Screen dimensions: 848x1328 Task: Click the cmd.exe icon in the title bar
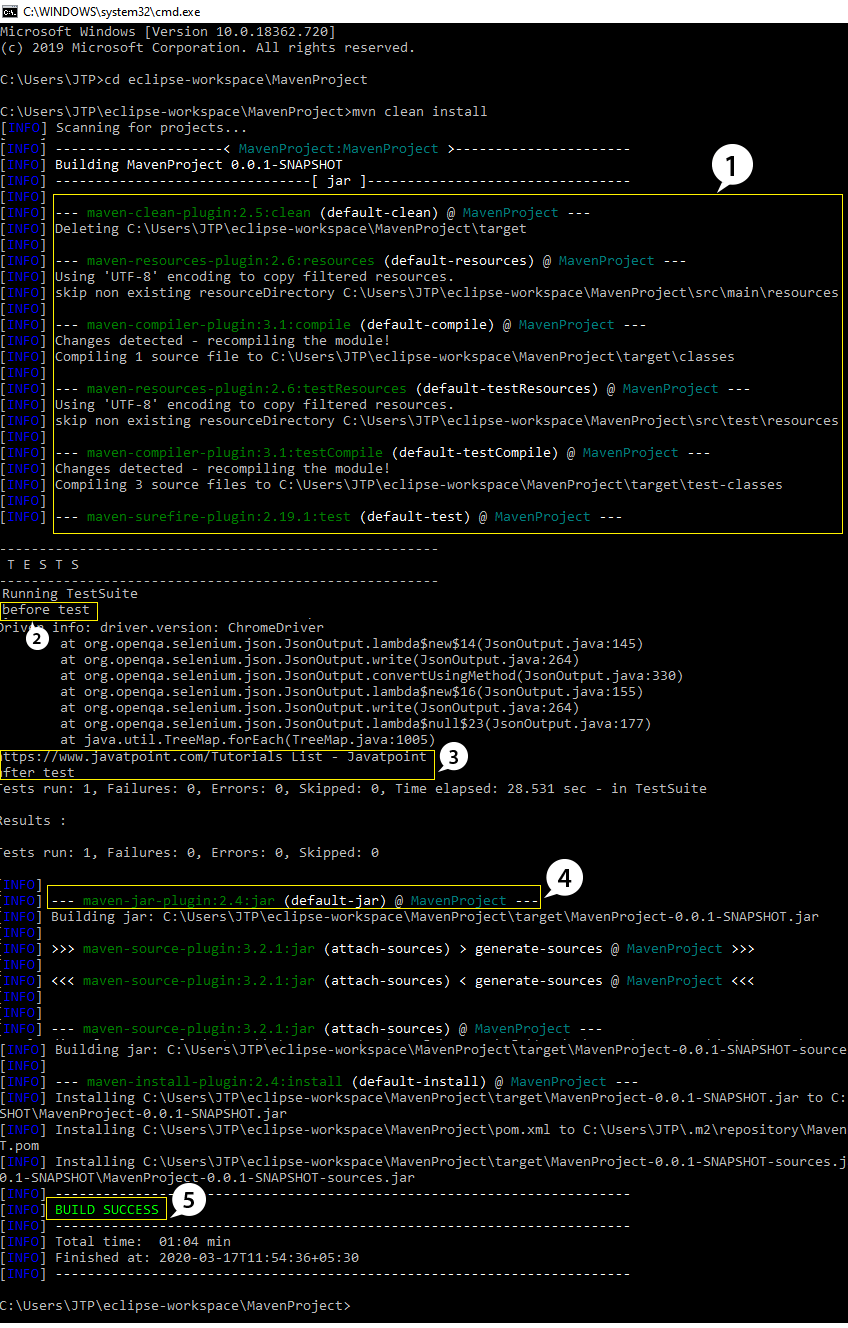pos(10,11)
